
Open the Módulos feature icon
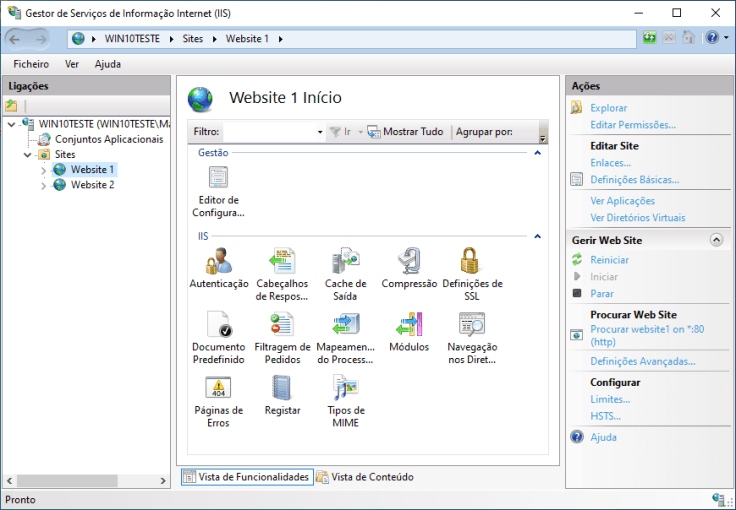[409, 325]
